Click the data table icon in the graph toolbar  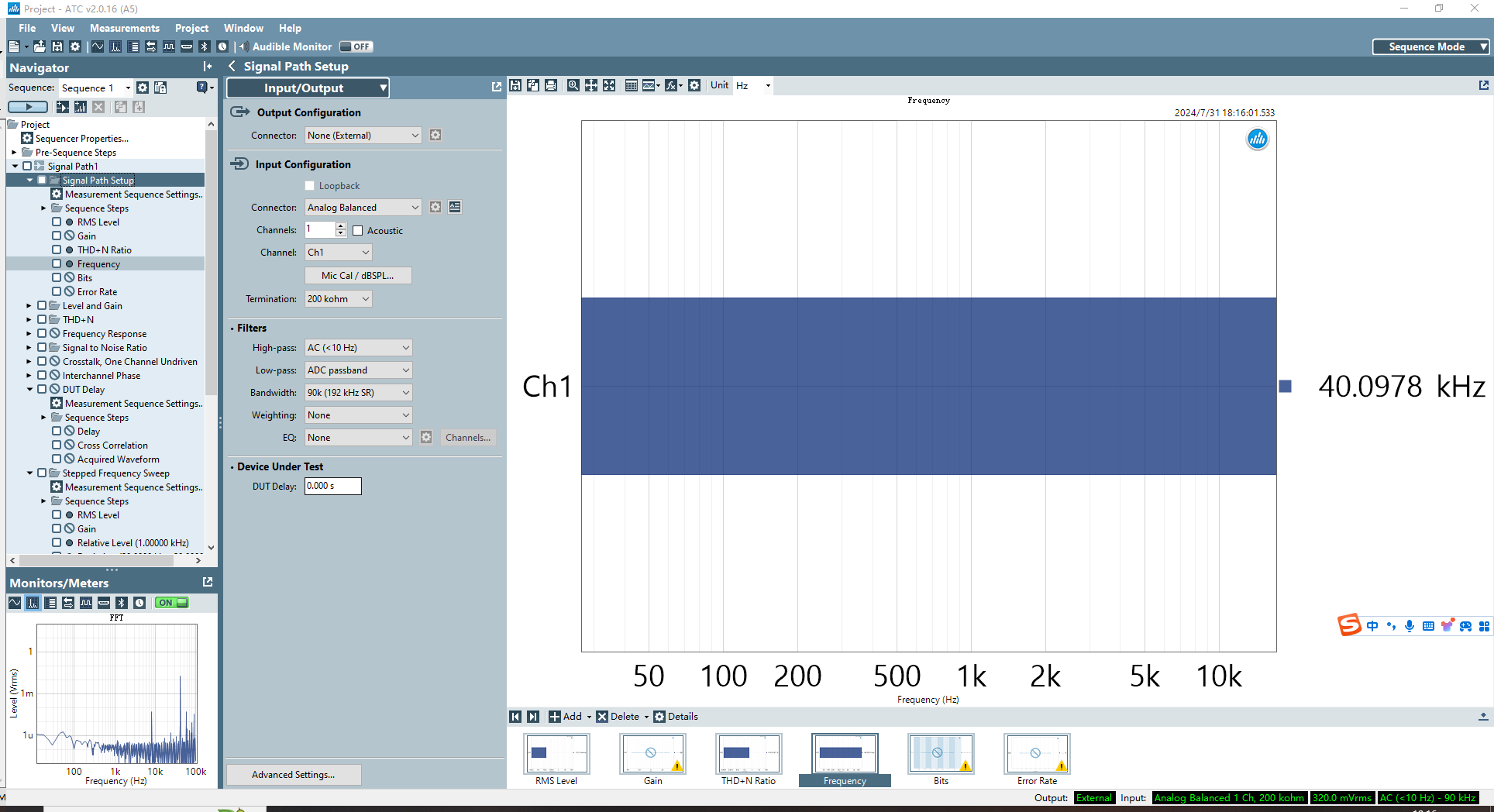tap(632, 85)
